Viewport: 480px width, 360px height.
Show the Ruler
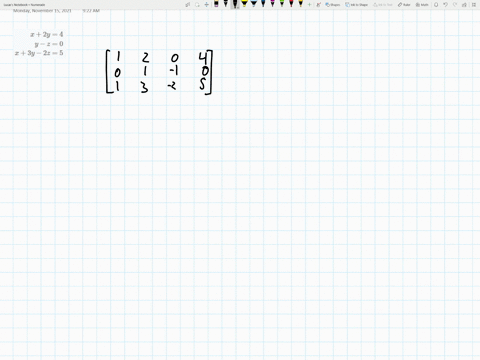(404, 5)
